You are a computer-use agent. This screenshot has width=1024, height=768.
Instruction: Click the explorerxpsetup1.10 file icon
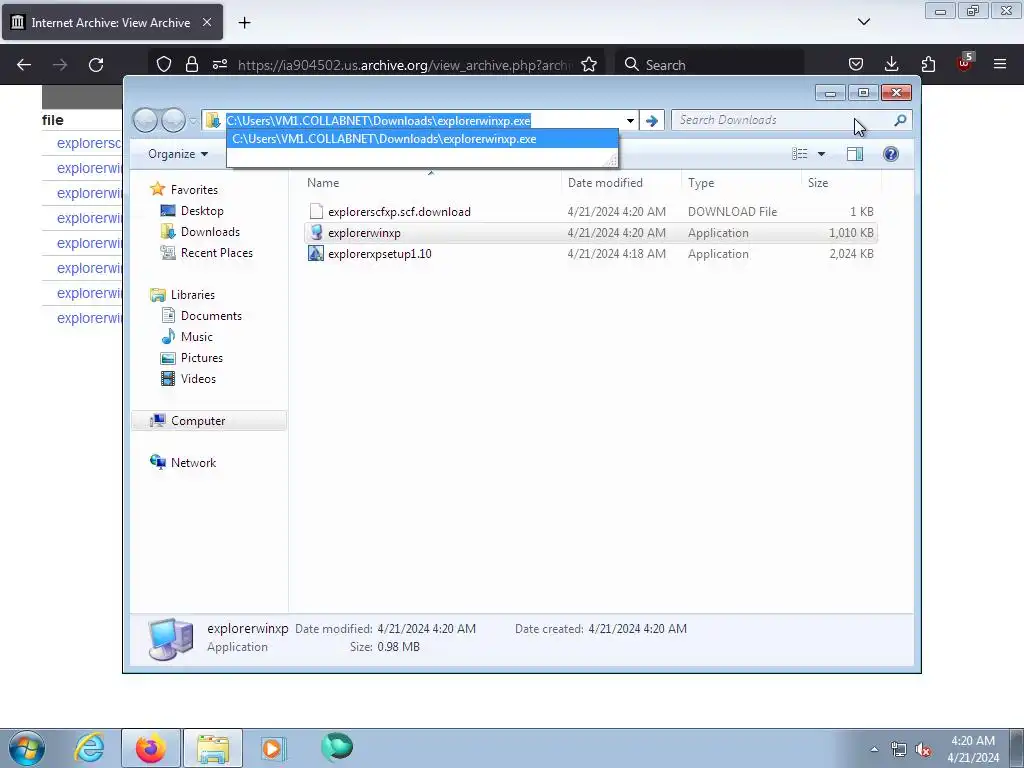point(316,253)
